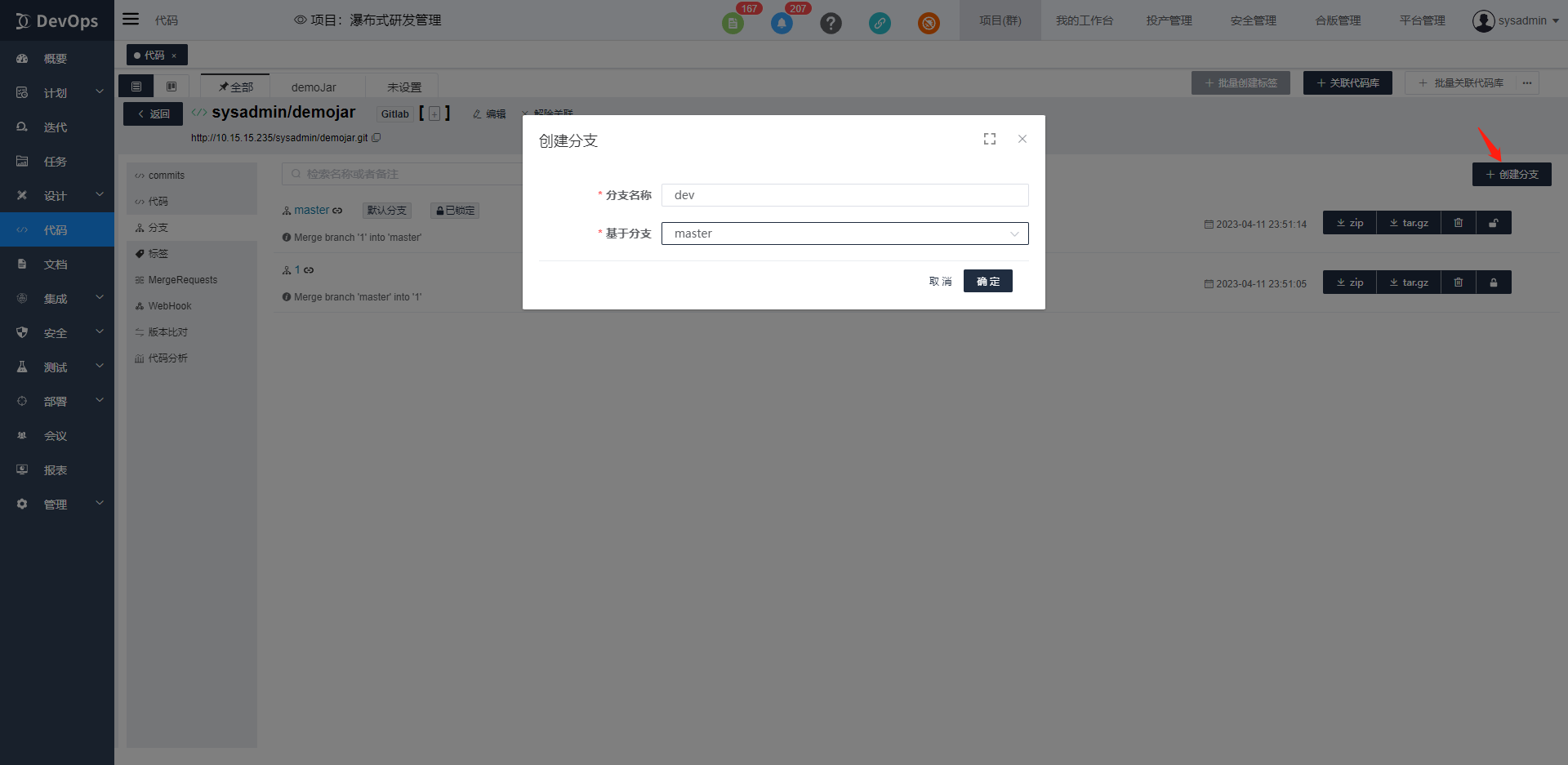The image size is (1568, 765).
Task: Click the plus icon beside the Gitlab tag
Action: (x=434, y=113)
